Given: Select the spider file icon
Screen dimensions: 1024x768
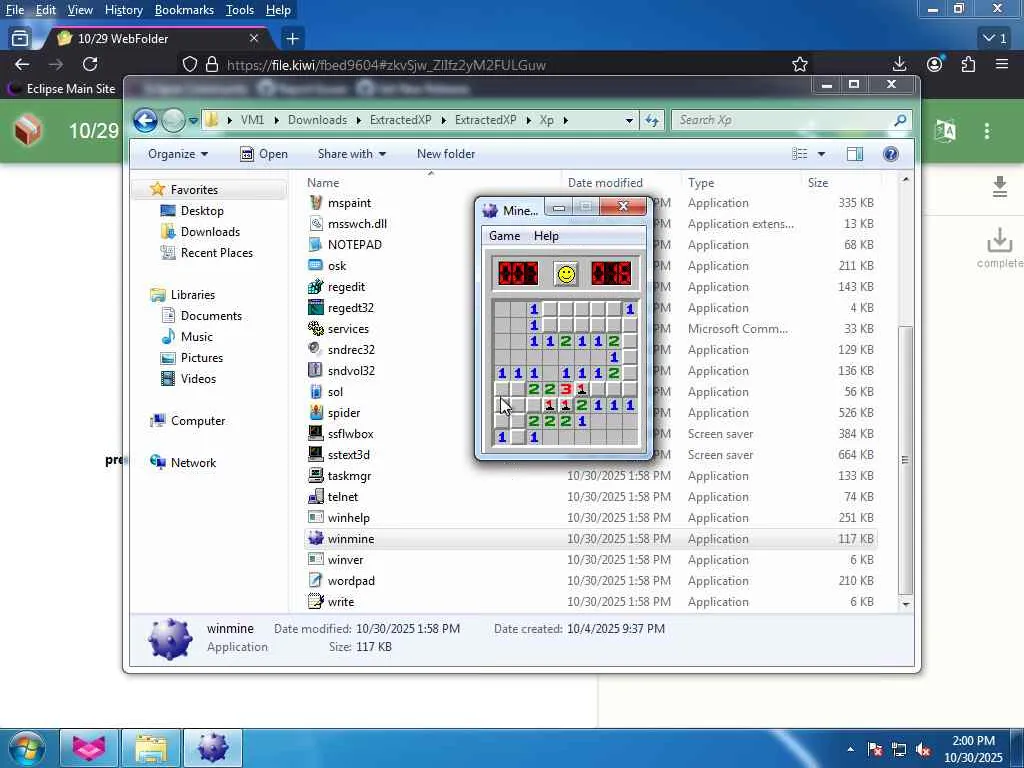Looking at the screenshot, I should click(x=315, y=413).
